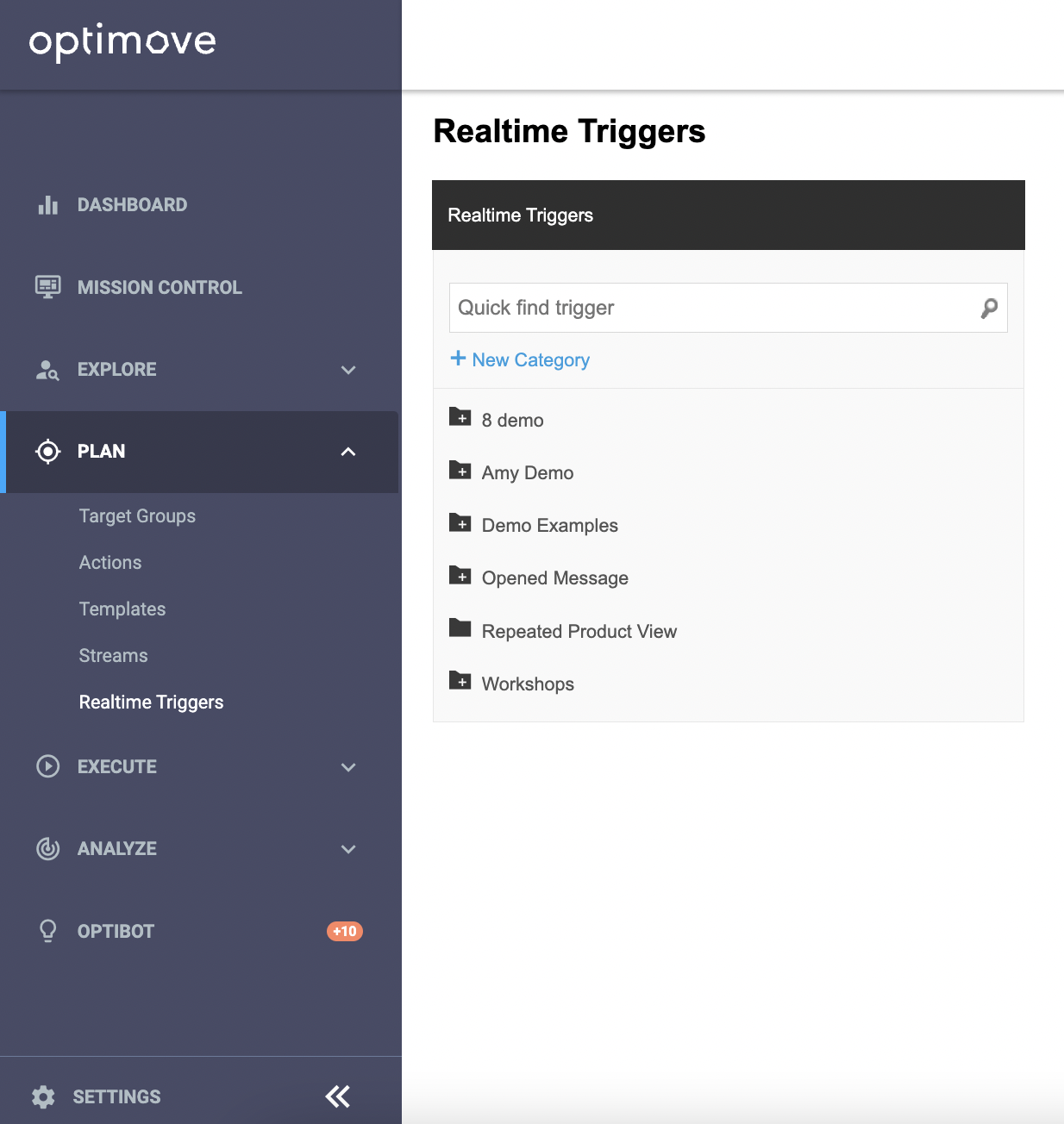Click the Analyze radar icon
Viewport: 1064px width, 1124px height.
48,848
